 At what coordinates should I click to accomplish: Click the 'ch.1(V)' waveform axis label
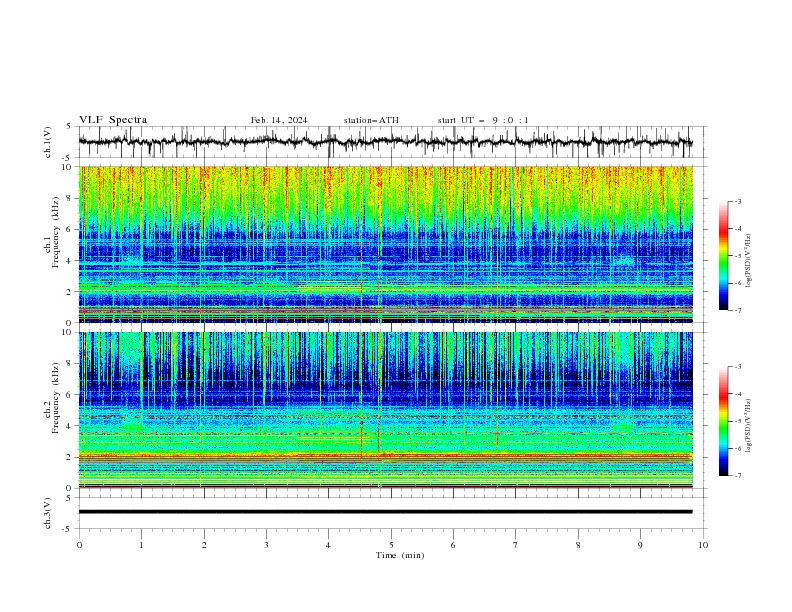pos(48,142)
